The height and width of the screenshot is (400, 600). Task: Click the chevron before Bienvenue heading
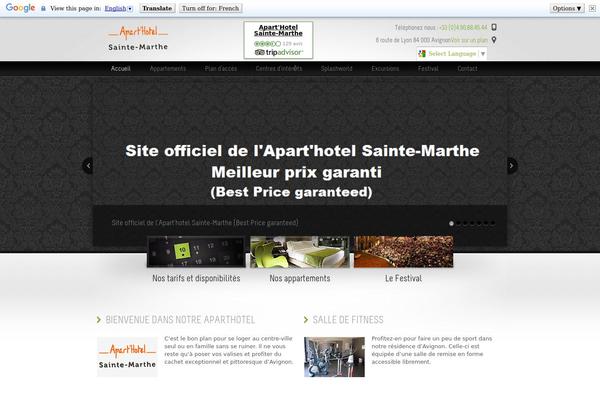[99, 320]
